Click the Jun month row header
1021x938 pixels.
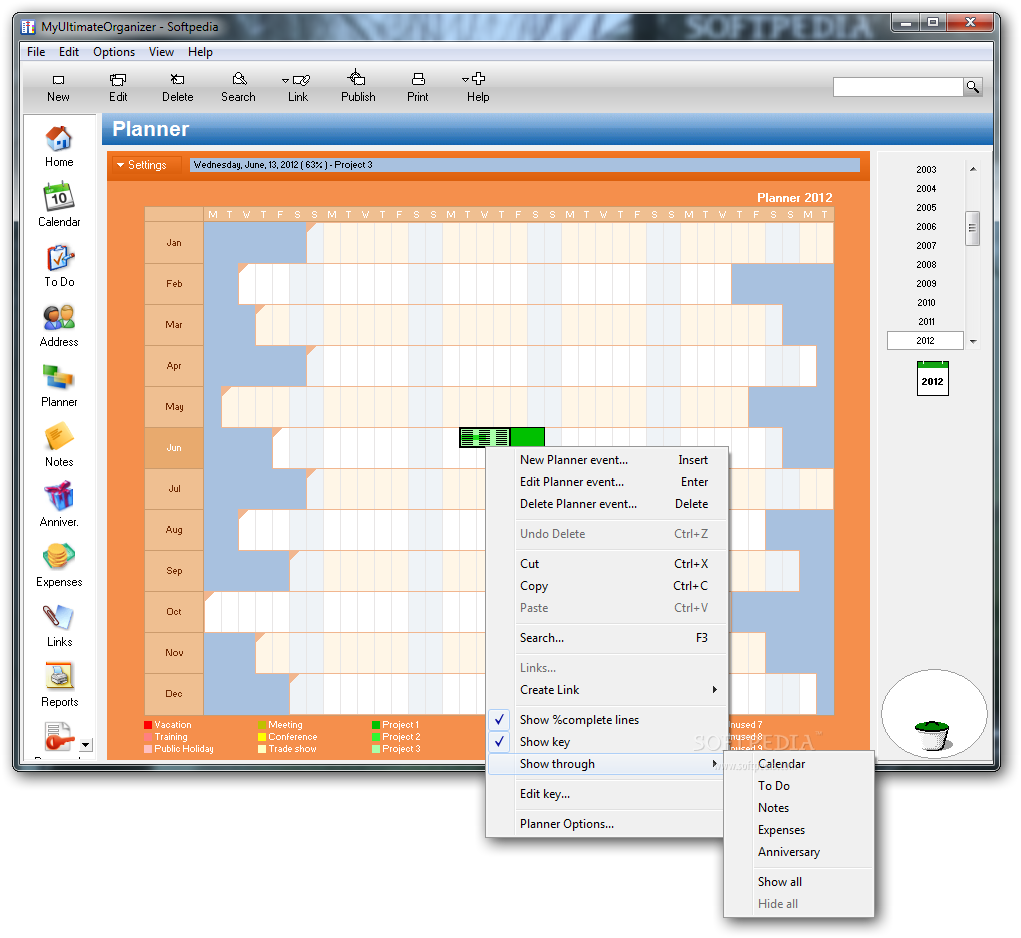174,448
